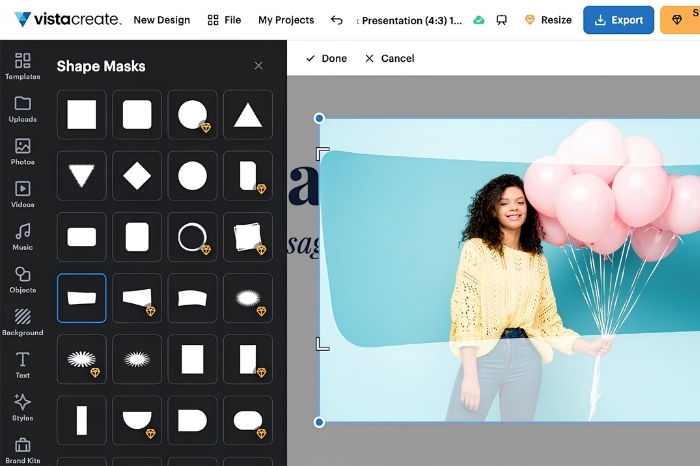This screenshot has height=466, width=700.
Task: Open the Videos sidebar panel
Action: pos(22,194)
